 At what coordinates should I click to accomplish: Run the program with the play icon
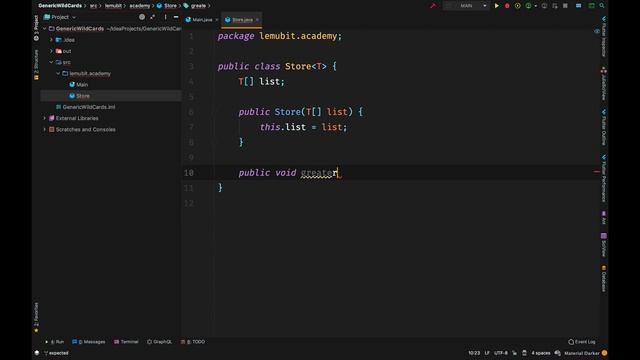coord(497,6)
